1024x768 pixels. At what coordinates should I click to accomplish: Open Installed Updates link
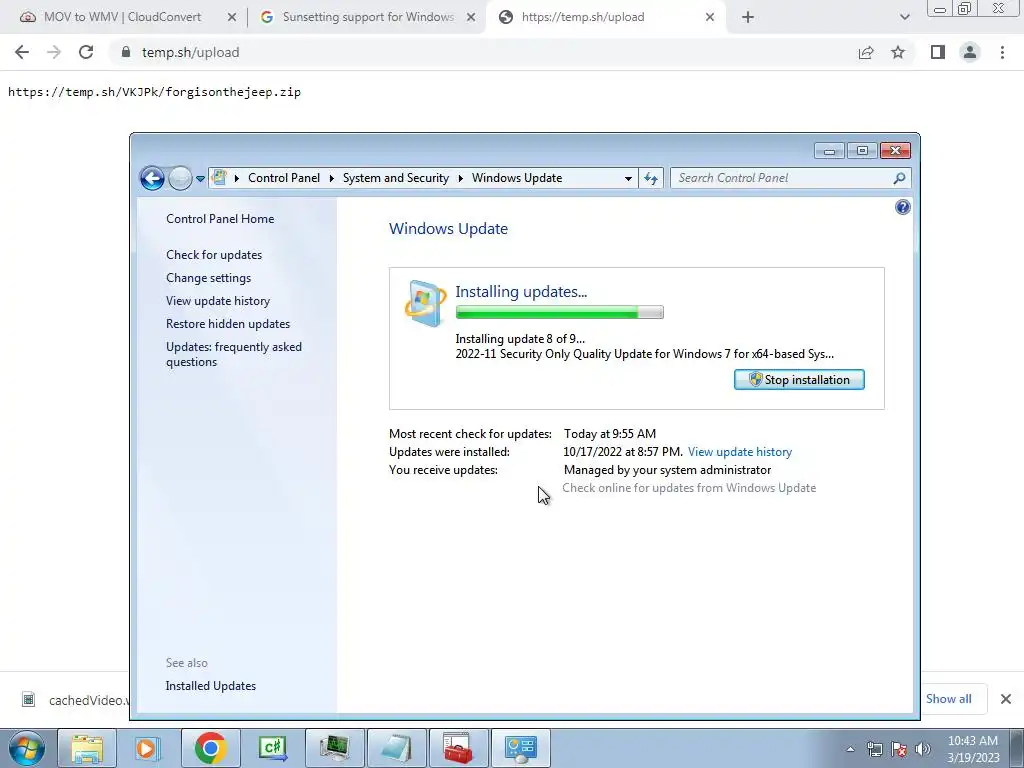point(210,686)
